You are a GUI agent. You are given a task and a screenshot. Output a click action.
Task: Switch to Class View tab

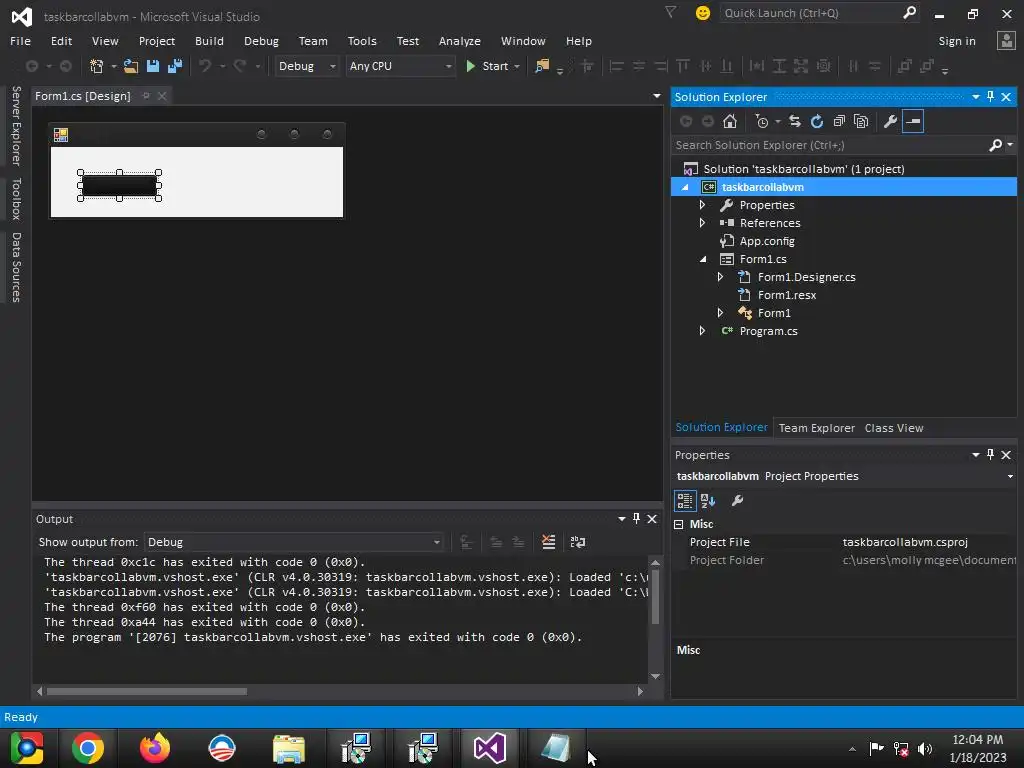894,428
